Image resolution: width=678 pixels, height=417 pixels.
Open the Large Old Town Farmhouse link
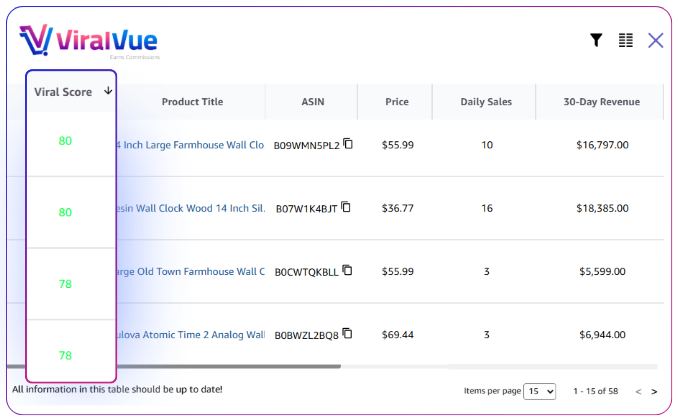click(190, 271)
